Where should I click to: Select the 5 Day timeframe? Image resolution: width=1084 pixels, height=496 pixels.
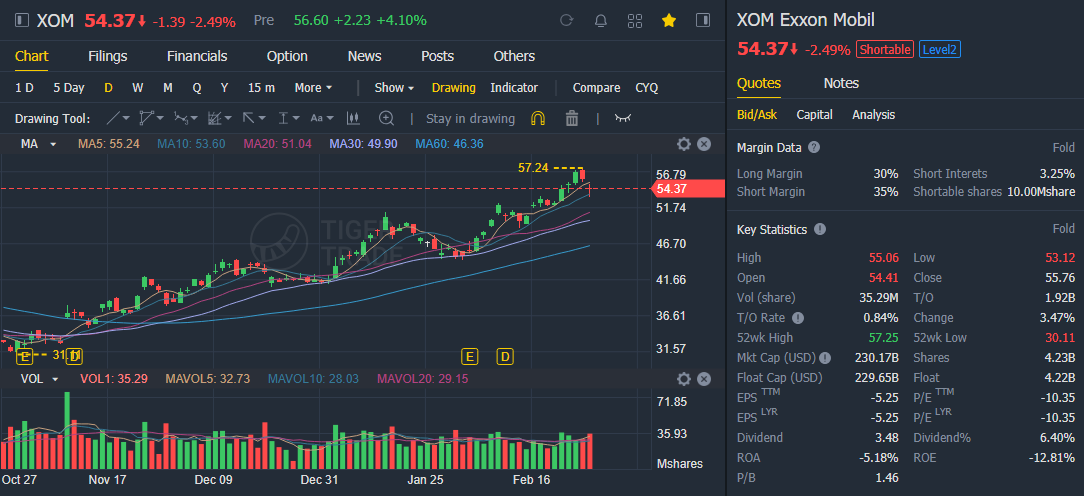pyautogui.click(x=68, y=88)
